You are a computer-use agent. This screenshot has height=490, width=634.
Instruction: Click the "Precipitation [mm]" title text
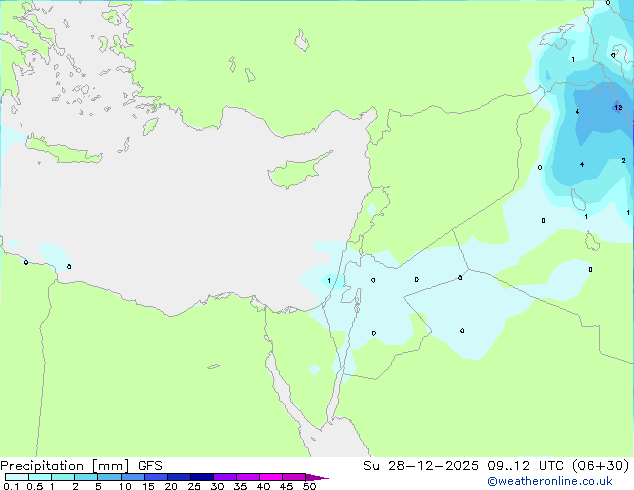pyautogui.click(x=65, y=466)
